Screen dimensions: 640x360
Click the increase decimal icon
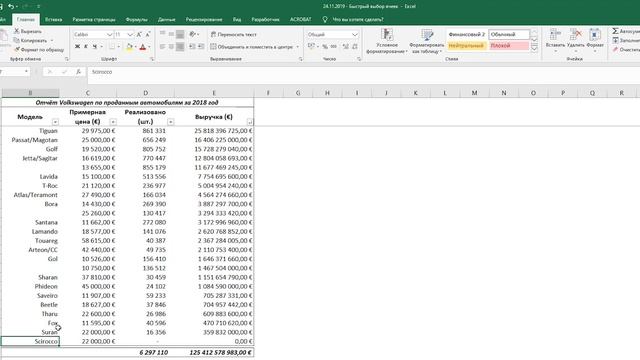point(346,47)
